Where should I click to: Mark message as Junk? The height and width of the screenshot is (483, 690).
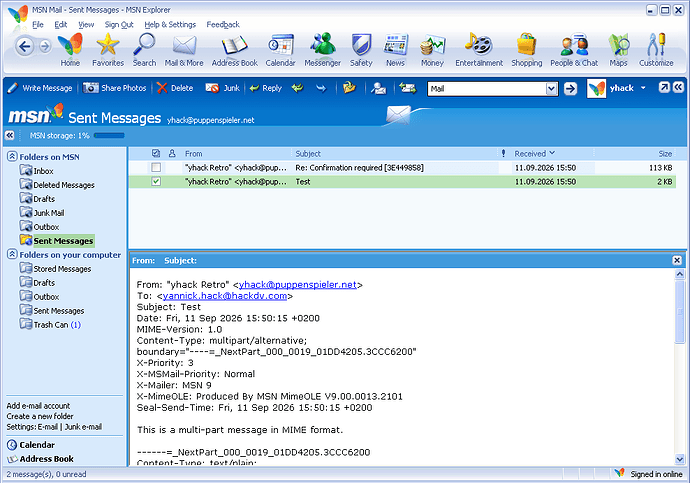[x=223, y=88]
